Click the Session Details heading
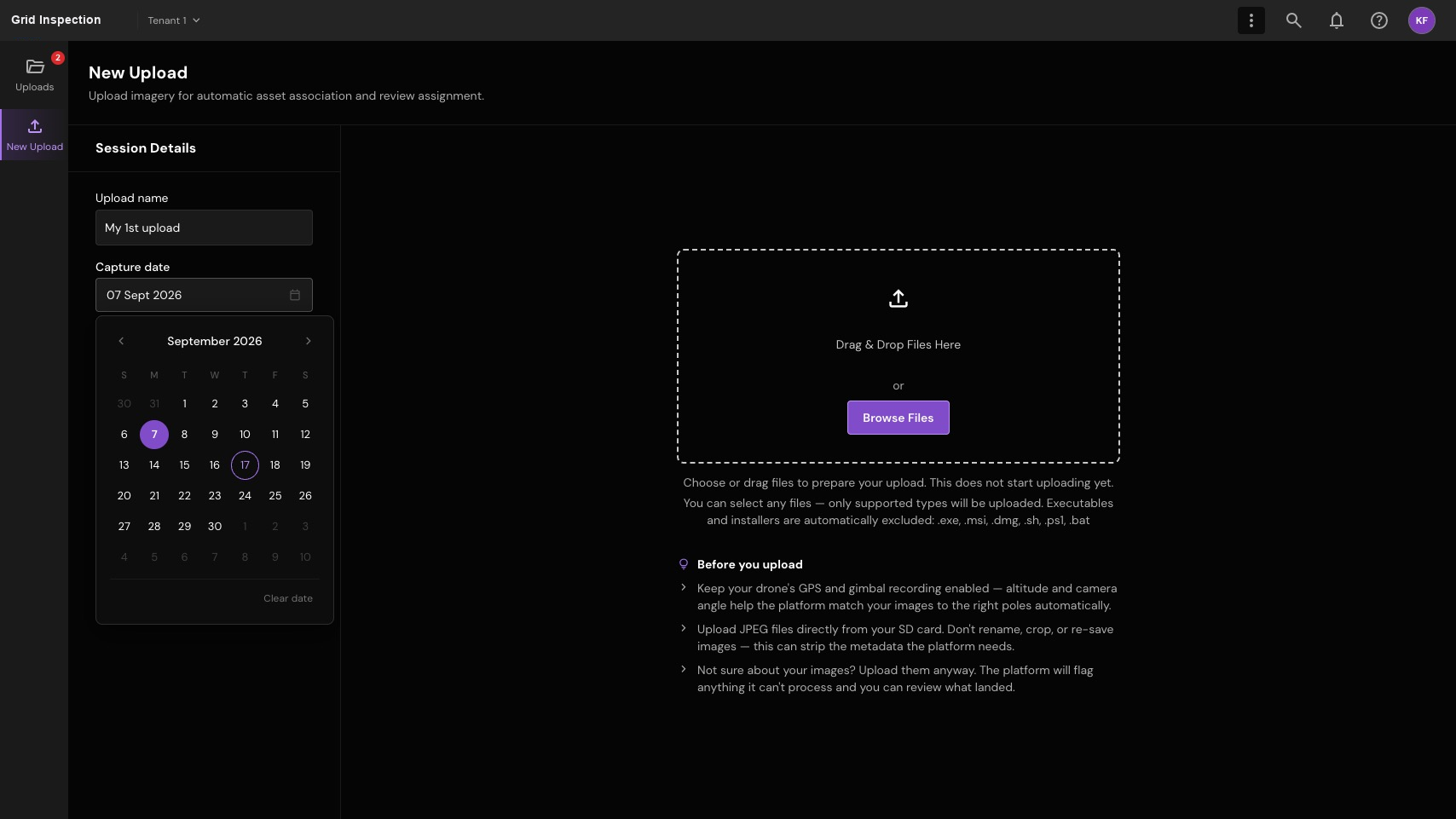The height and width of the screenshot is (819, 1456). (146, 148)
